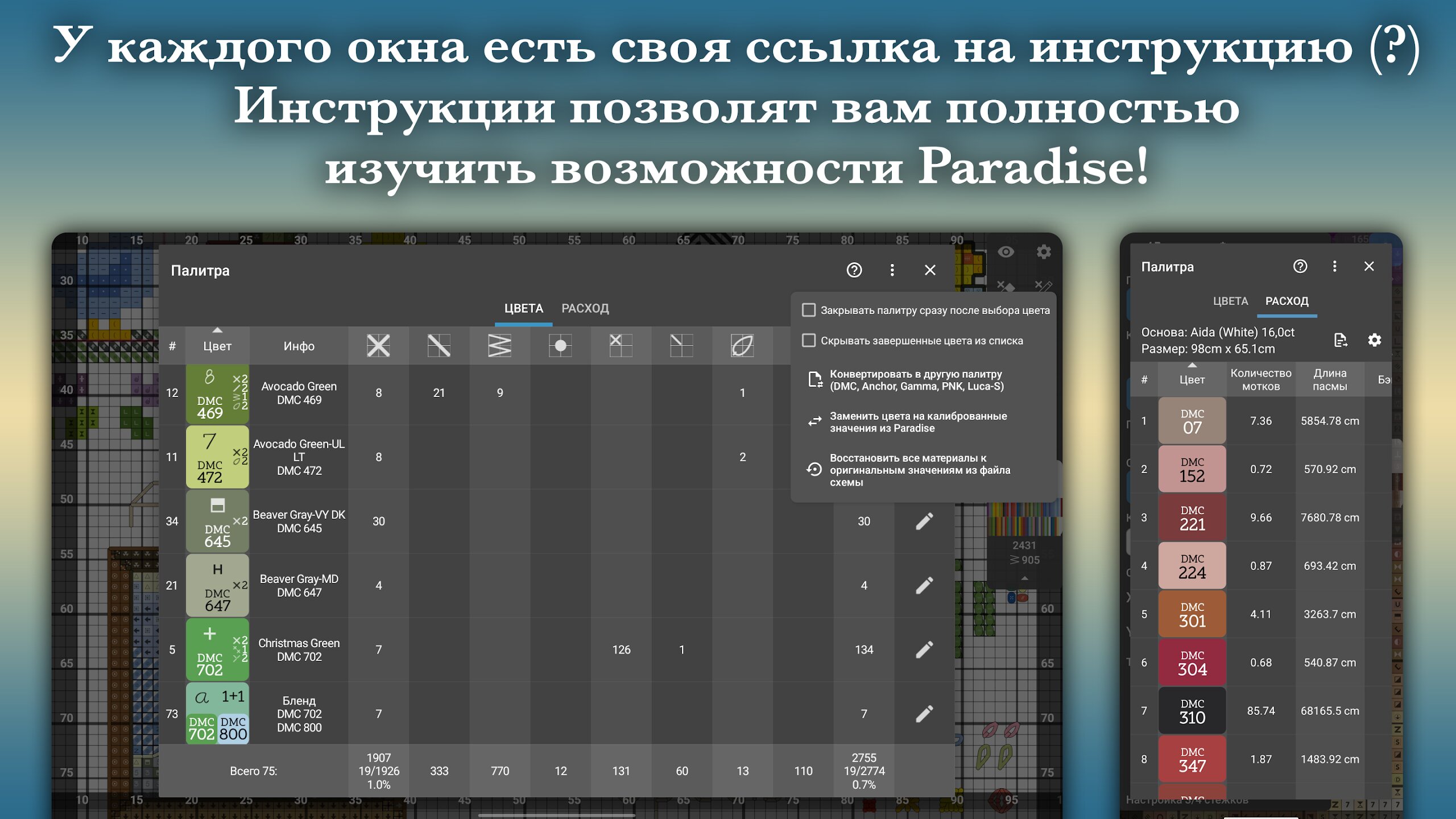Toggle the eye visibility icon above chart

[x=1006, y=251]
